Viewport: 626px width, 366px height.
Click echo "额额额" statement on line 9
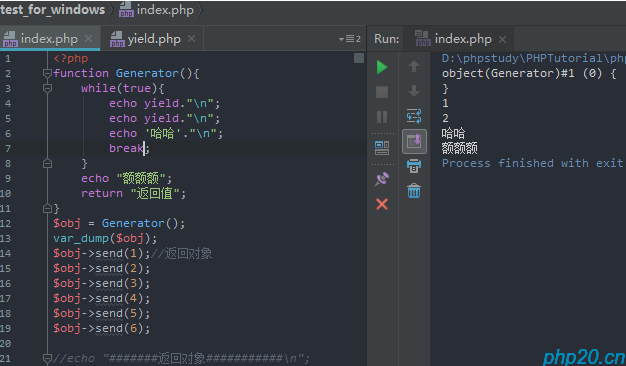127,178
